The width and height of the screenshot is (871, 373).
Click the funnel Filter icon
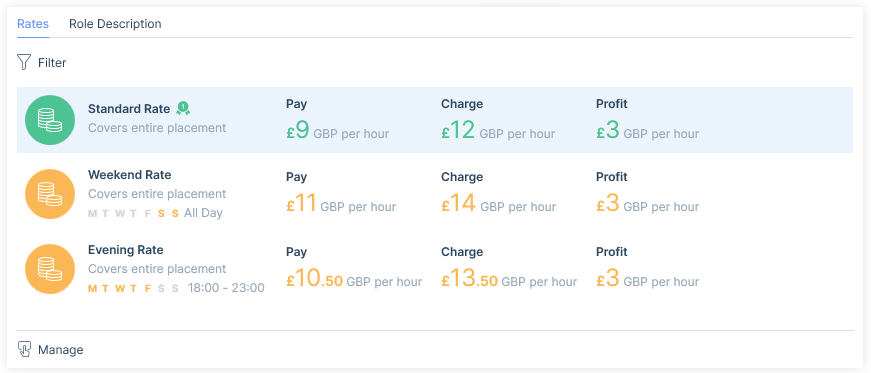tap(24, 62)
